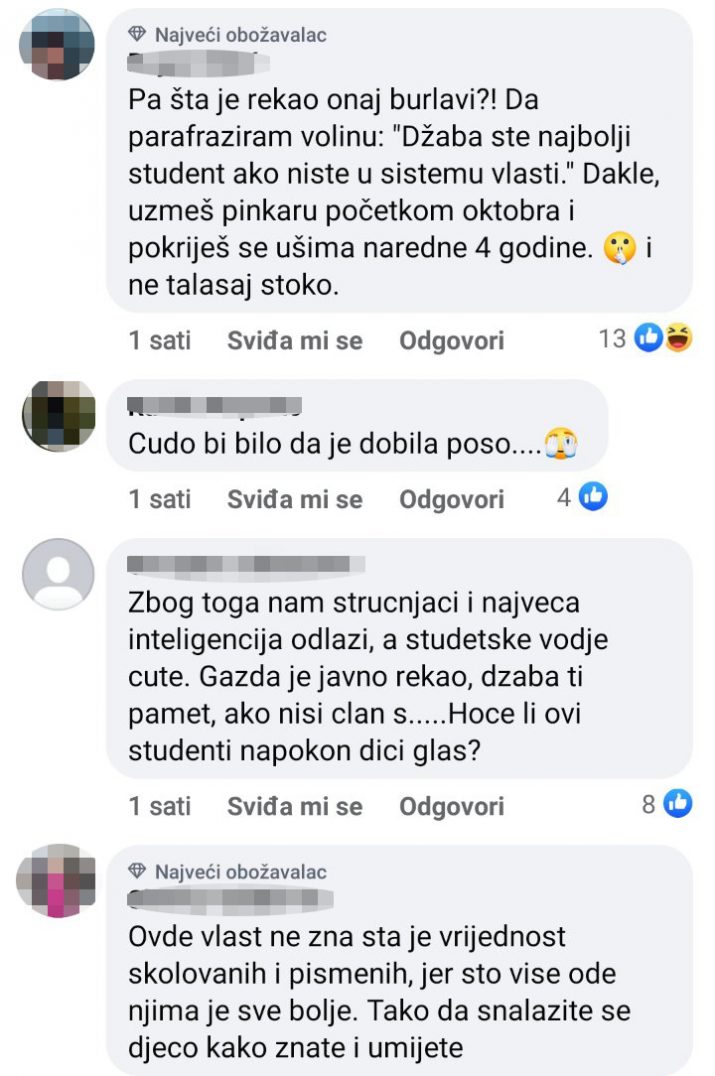Open the blurred author name of the third comment
Screen dimensions: 715x1076
point(246,564)
